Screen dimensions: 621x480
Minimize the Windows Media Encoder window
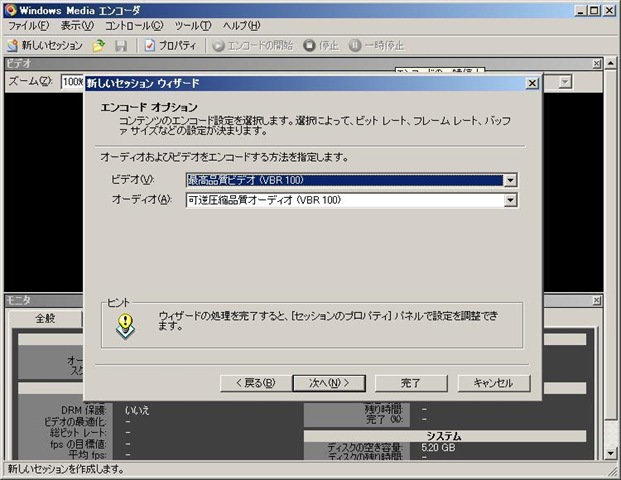580,11
